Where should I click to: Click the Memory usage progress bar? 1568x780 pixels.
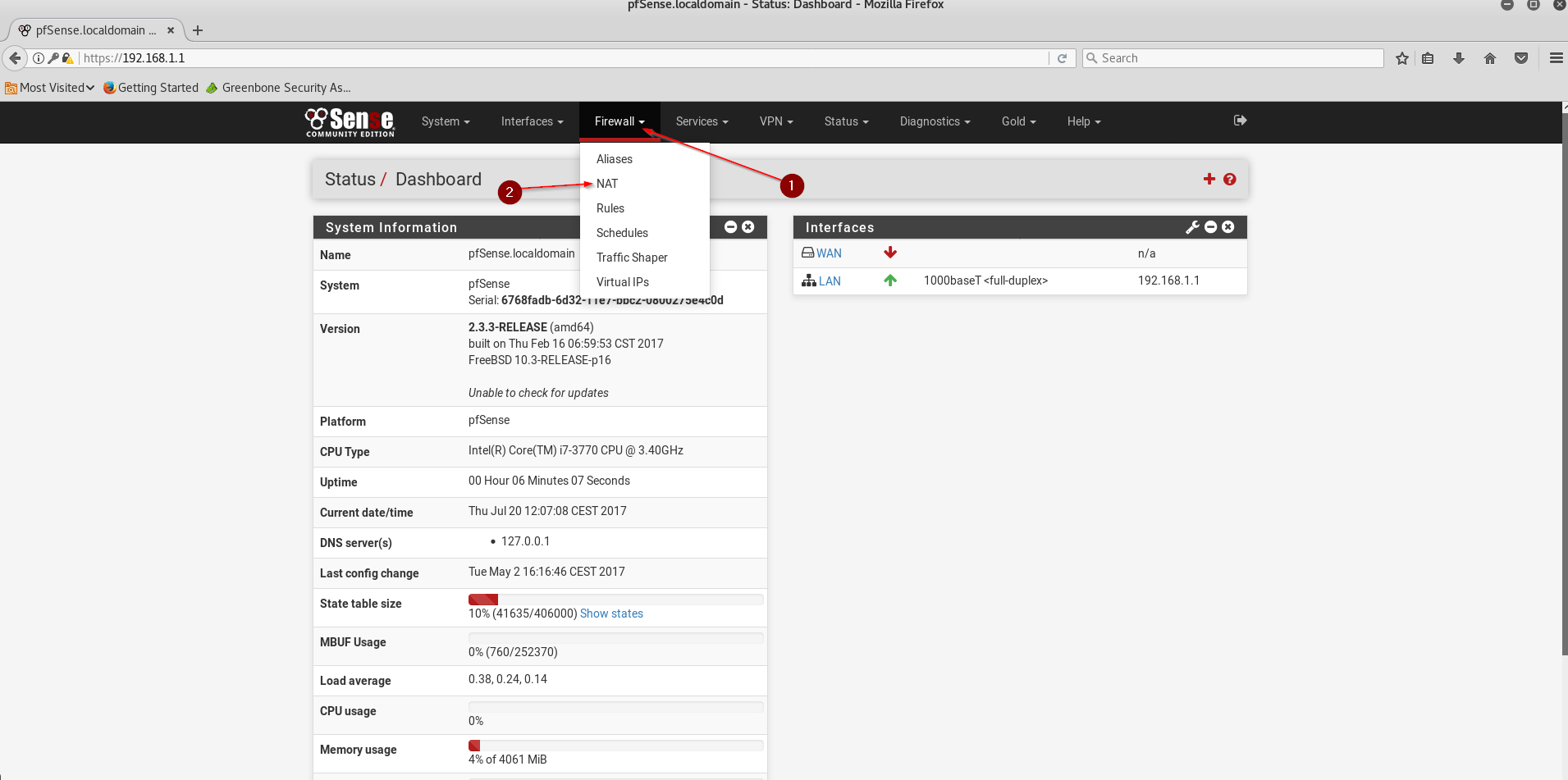click(615, 746)
